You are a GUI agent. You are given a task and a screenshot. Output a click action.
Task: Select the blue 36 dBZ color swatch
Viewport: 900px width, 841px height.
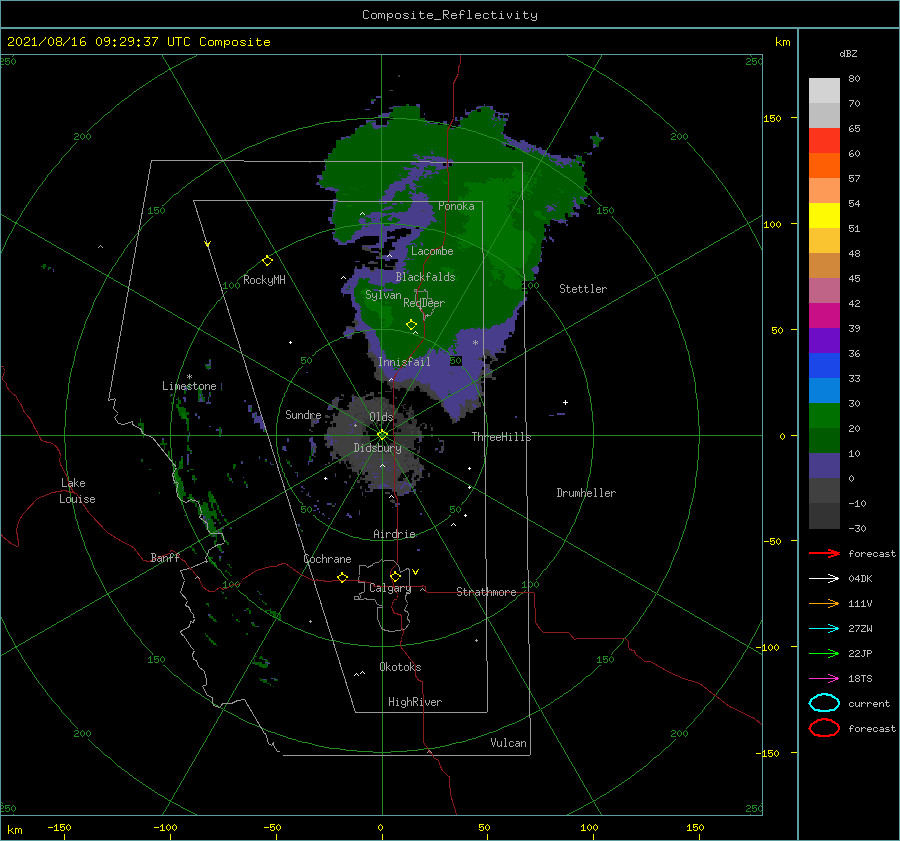point(824,365)
